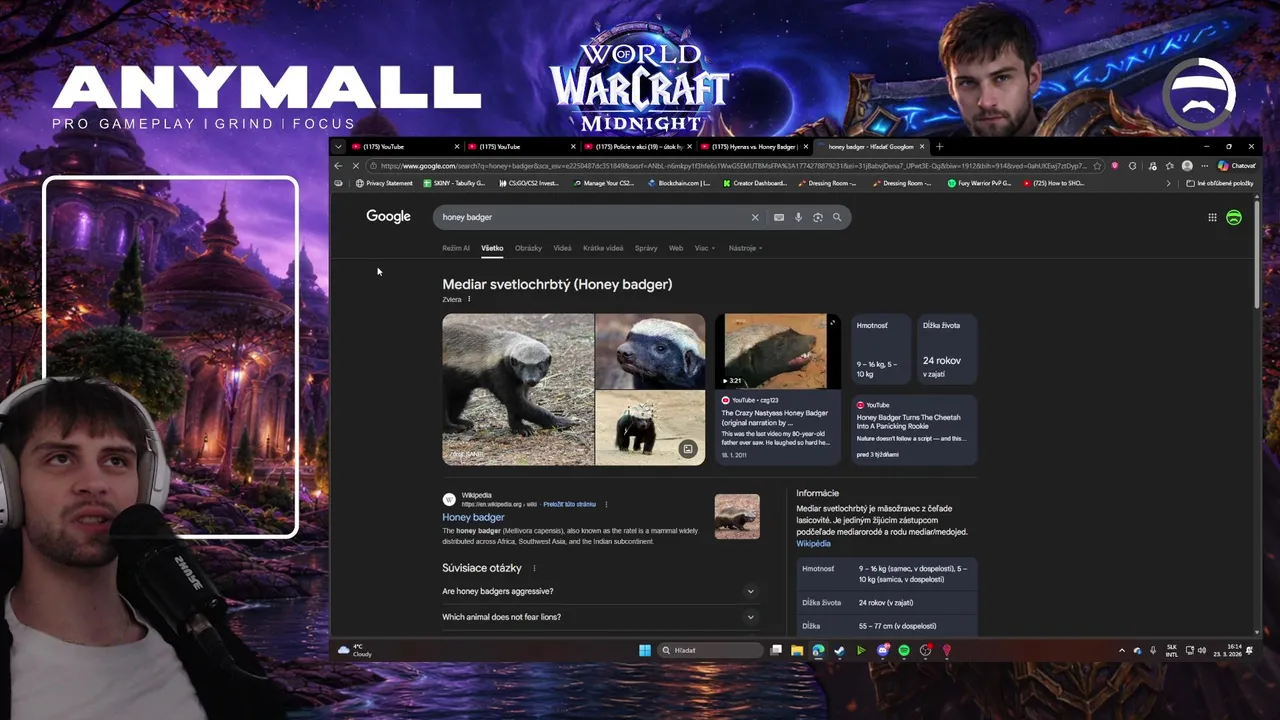Click the Dĺžka života 24 rokov card

(947, 349)
